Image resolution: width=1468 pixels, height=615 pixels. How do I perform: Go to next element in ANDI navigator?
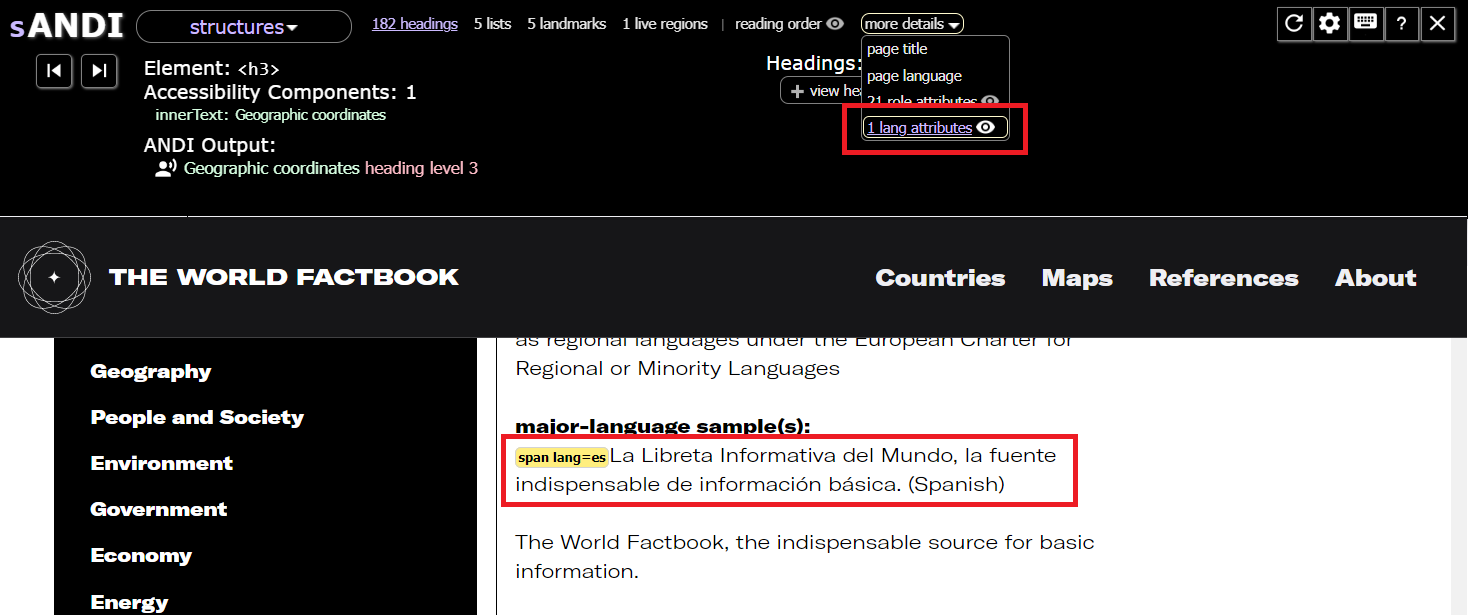[x=99, y=71]
